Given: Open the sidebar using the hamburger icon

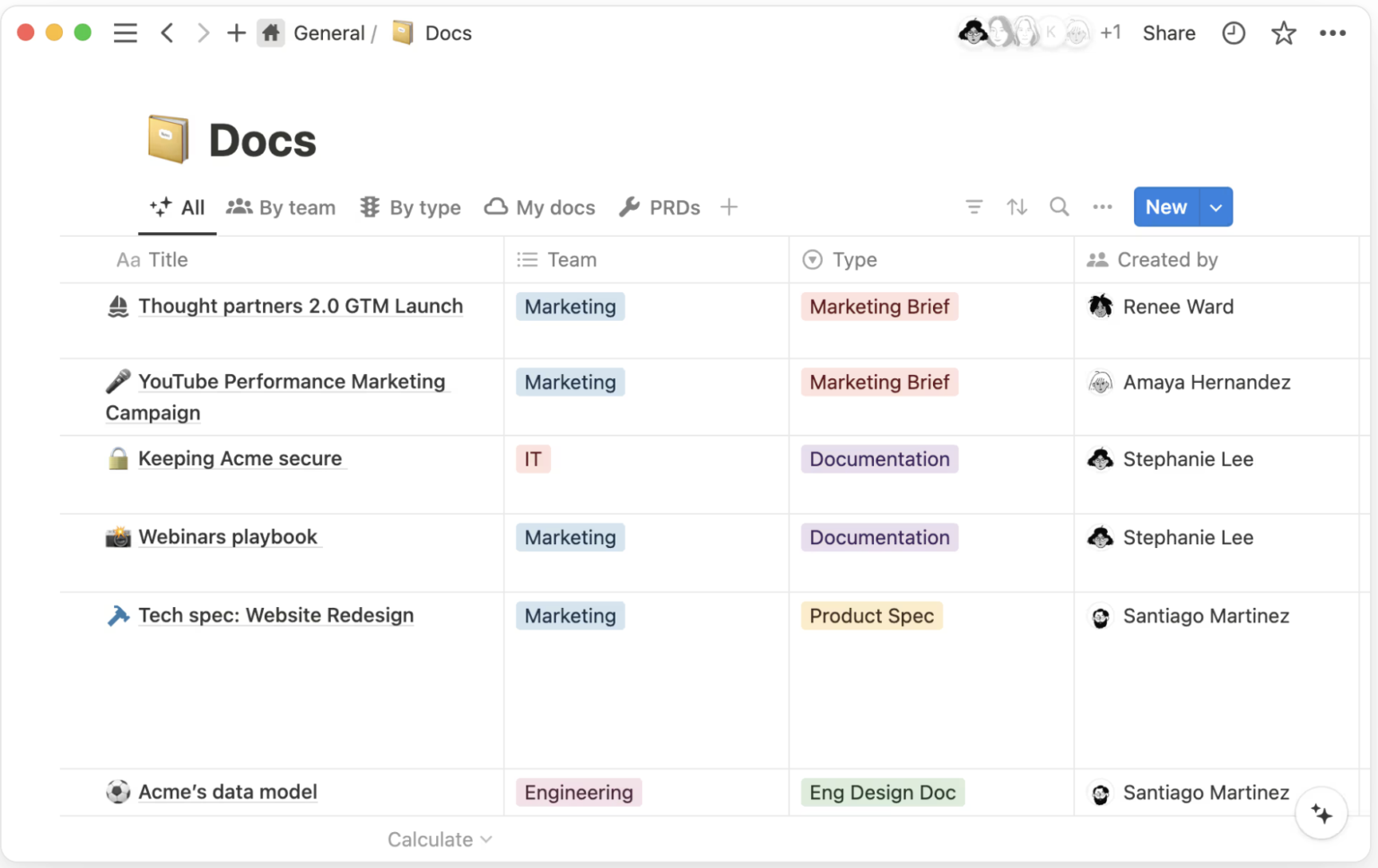Looking at the screenshot, I should click(x=126, y=32).
